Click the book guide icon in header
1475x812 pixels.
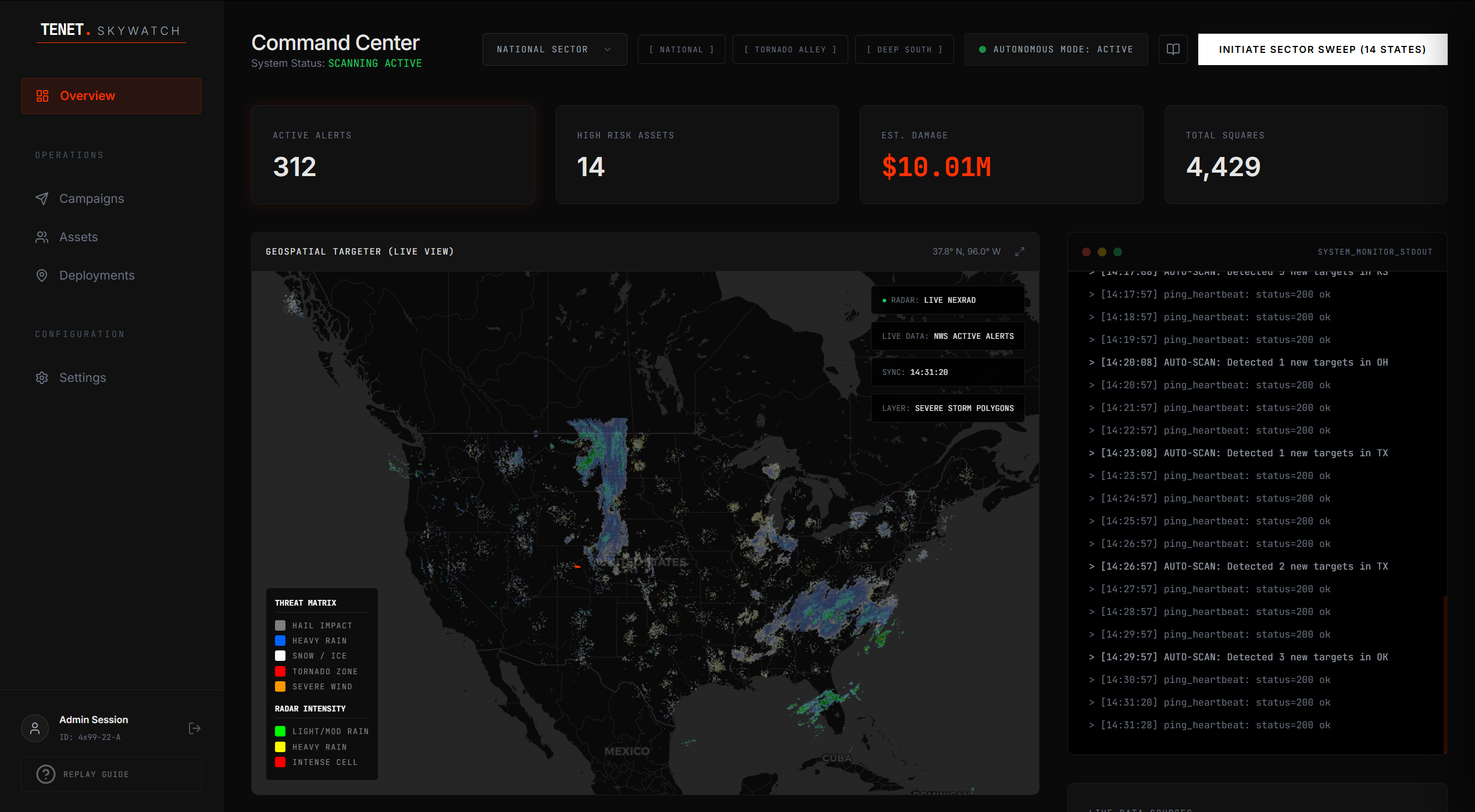point(1173,49)
